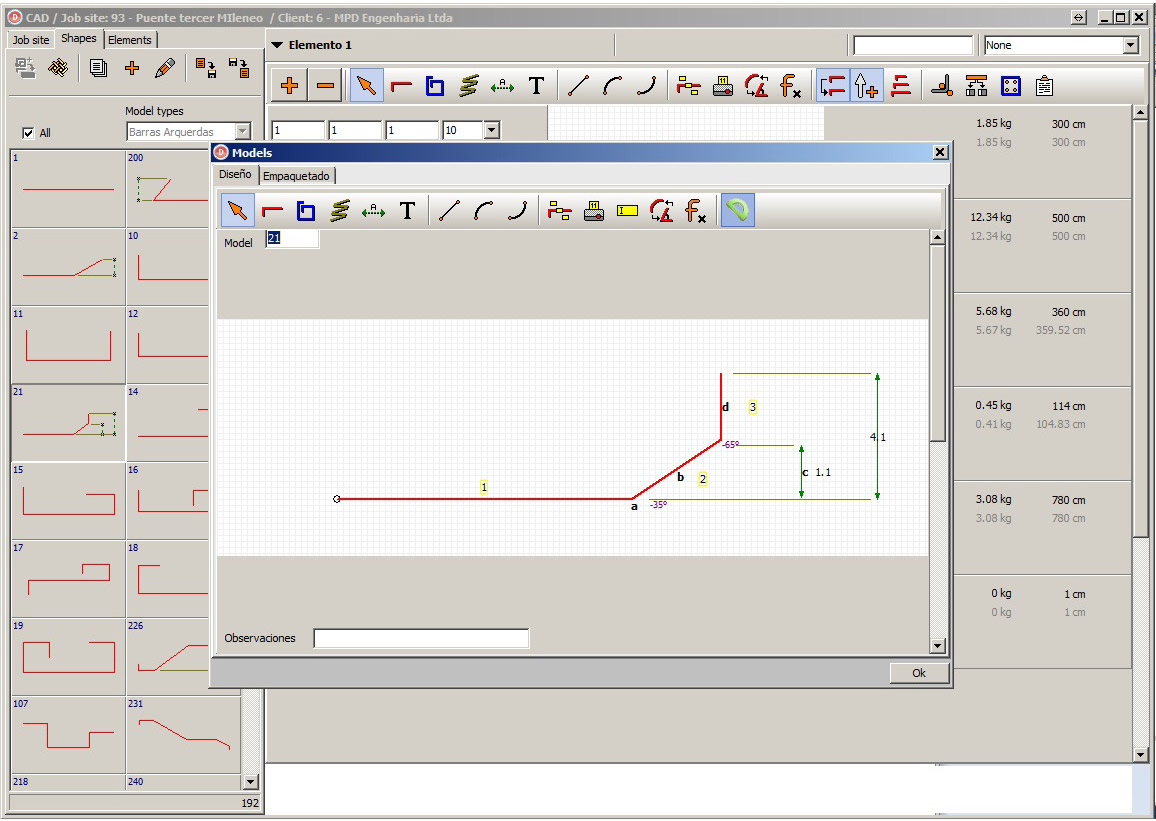Image resolution: width=1156 pixels, height=821 pixels.
Task: Click the Models dialog scrollbar down arrow
Action: [x=937, y=646]
